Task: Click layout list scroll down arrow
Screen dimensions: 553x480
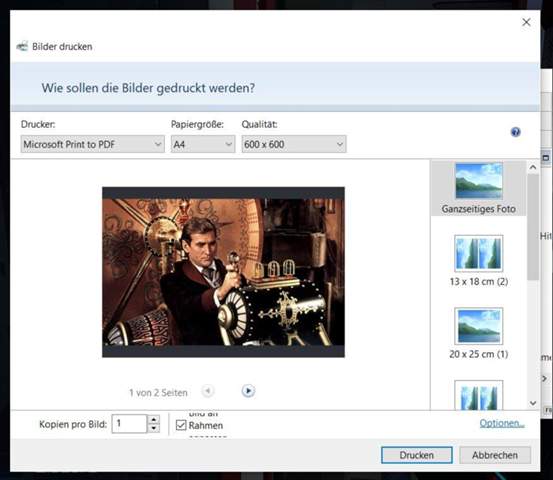Action: click(533, 403)
